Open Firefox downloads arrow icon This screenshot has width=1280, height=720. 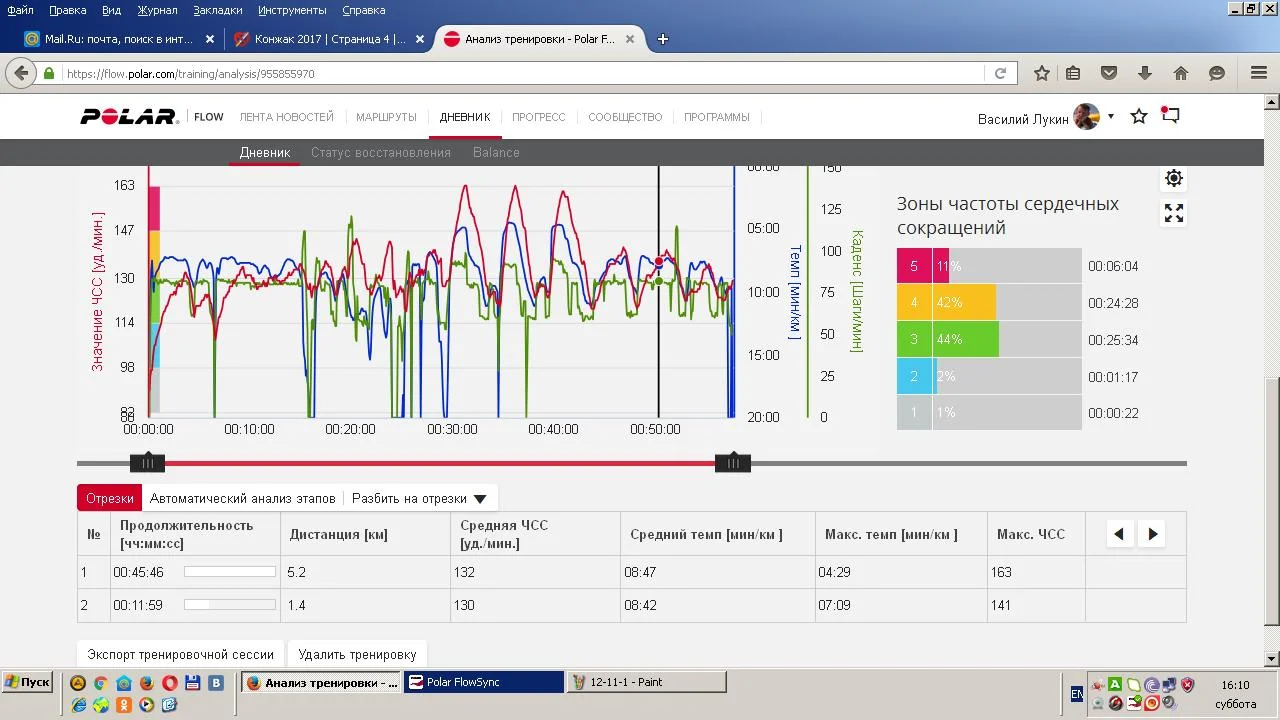pos(1145,73)
